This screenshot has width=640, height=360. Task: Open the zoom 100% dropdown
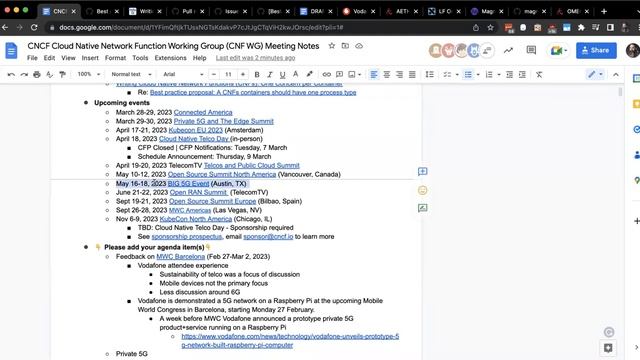click(89, 74)
